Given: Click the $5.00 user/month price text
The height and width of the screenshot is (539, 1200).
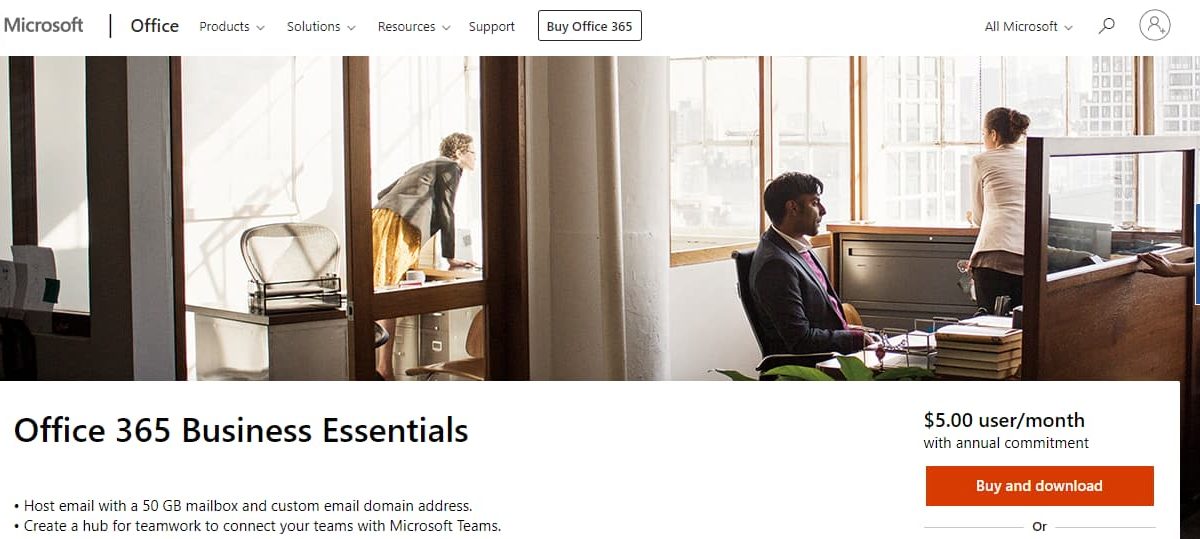Looking at the screenshot, I should pyautogui.click(x=1004, y=420).
